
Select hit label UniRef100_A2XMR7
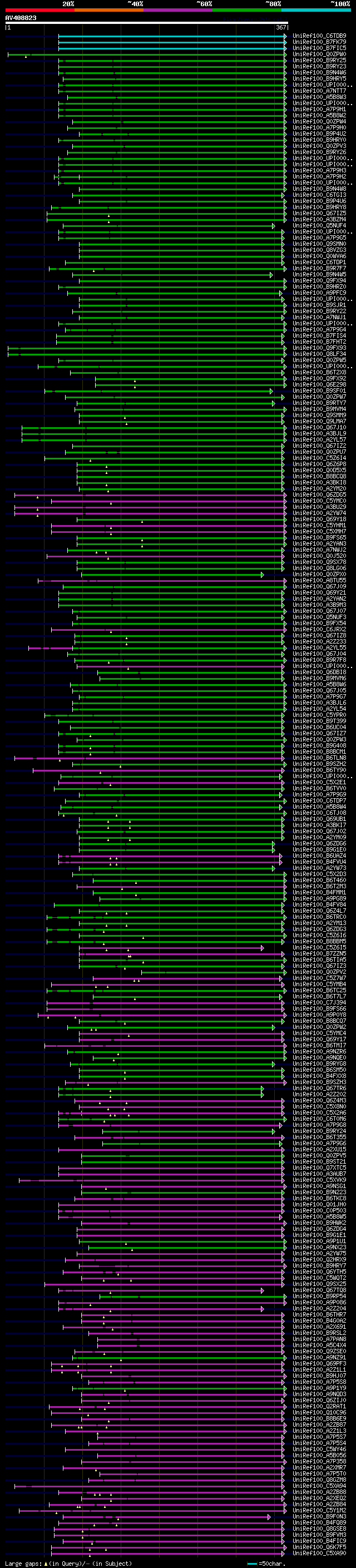point(319,1467)
